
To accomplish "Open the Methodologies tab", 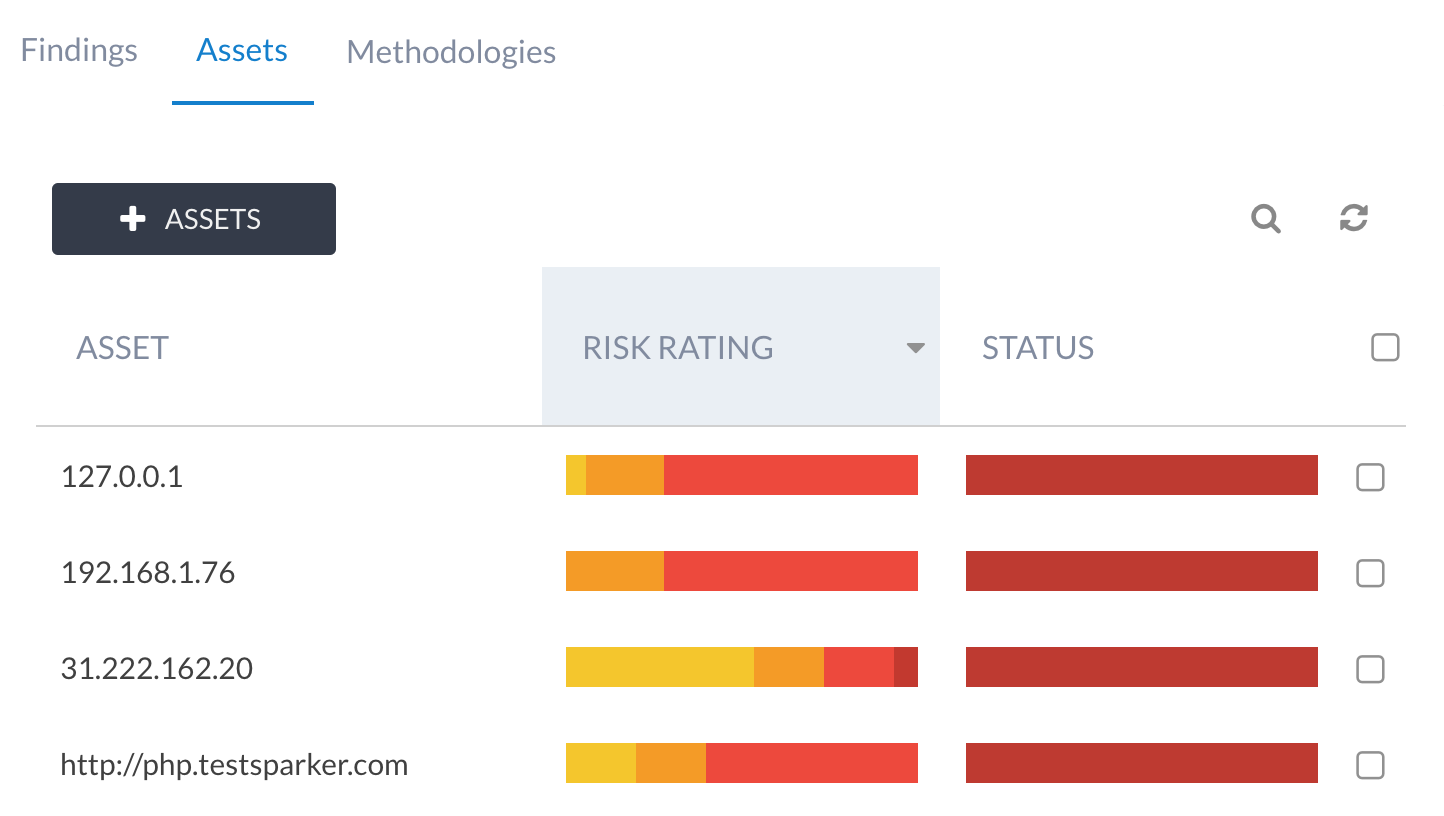I will point(451,52).
